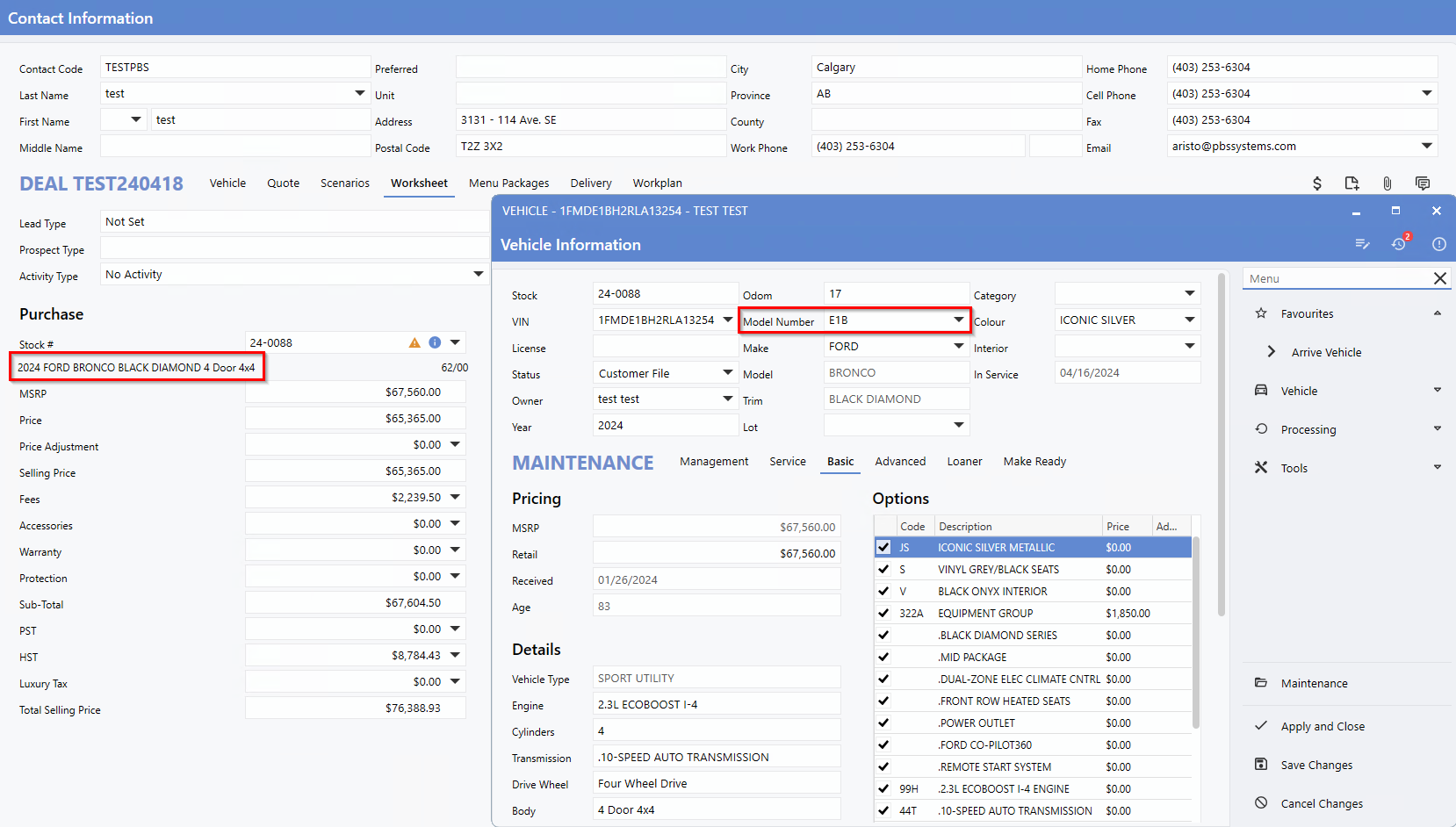The image size is (1456, 827).
Task: Open the VIN dropdown arrow
Action: (727, 320)
